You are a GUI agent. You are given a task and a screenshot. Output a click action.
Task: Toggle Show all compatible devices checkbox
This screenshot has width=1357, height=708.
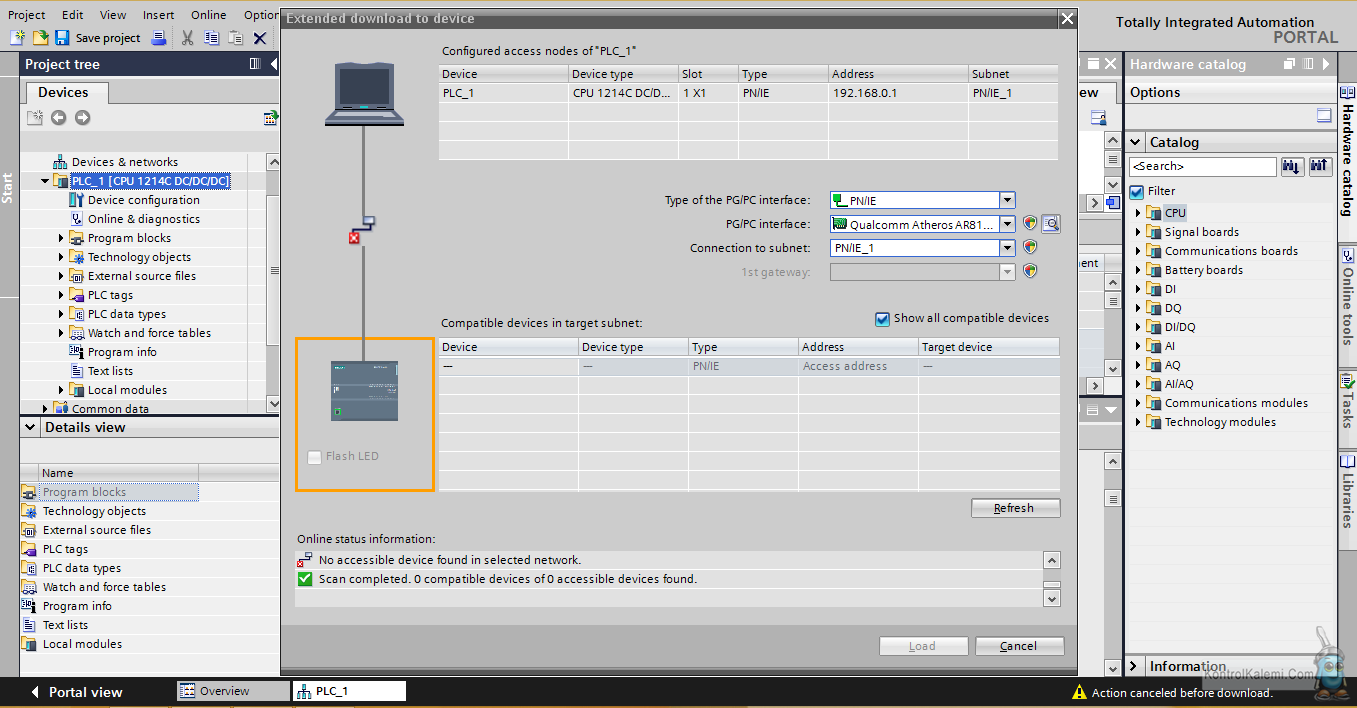(882, 319)
